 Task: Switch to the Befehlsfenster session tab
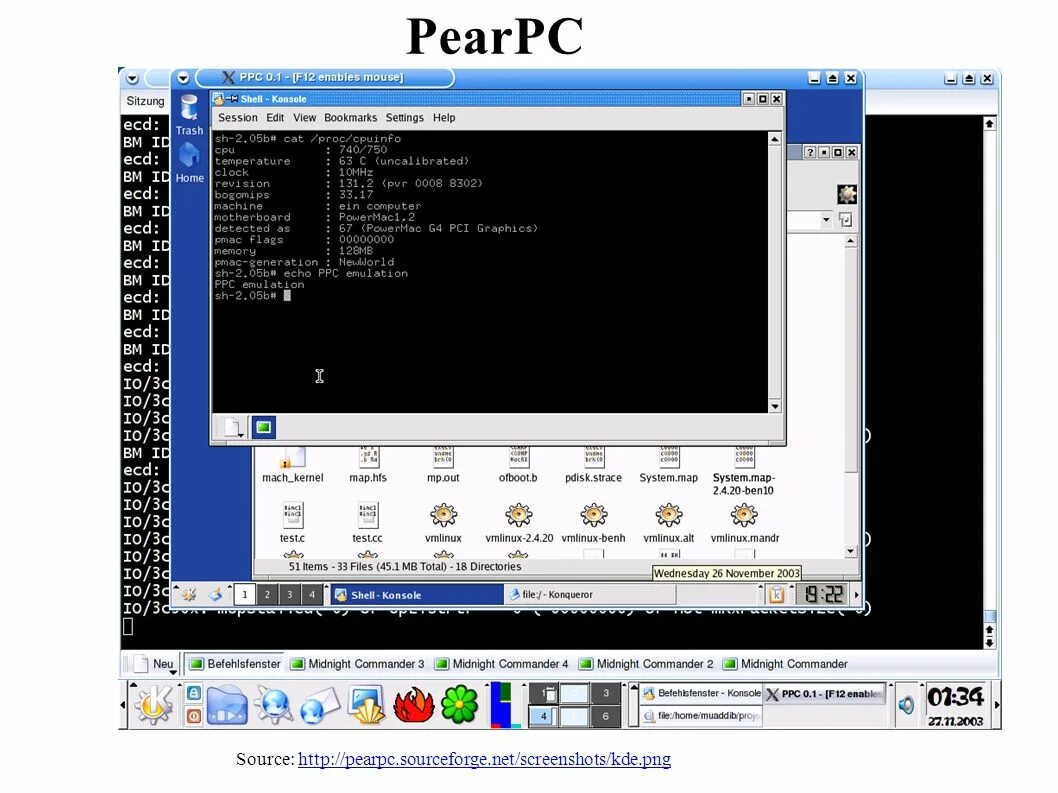point(235,664)
